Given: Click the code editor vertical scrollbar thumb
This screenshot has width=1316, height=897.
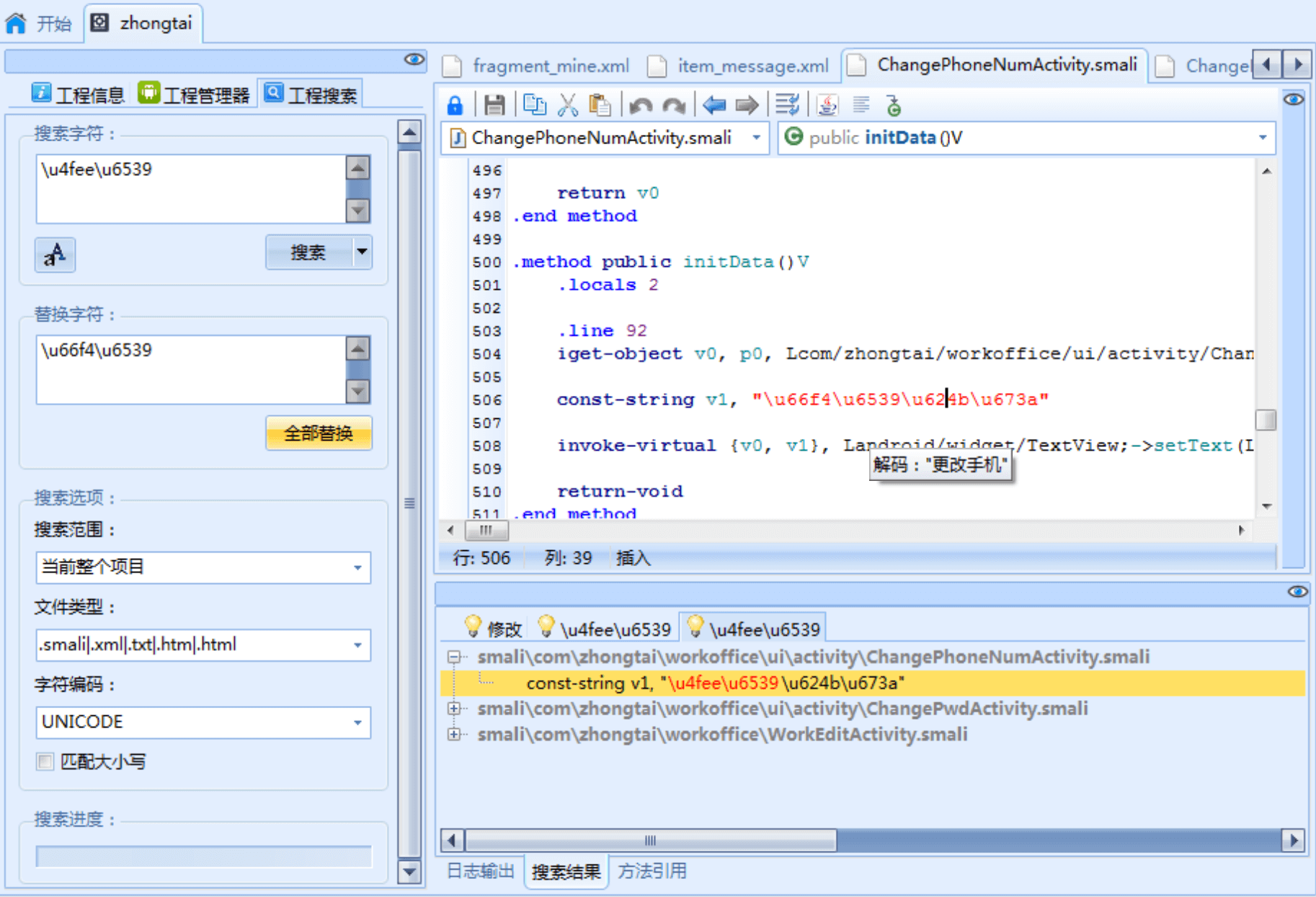Looking at the screenshot, I should [1266, 420].
